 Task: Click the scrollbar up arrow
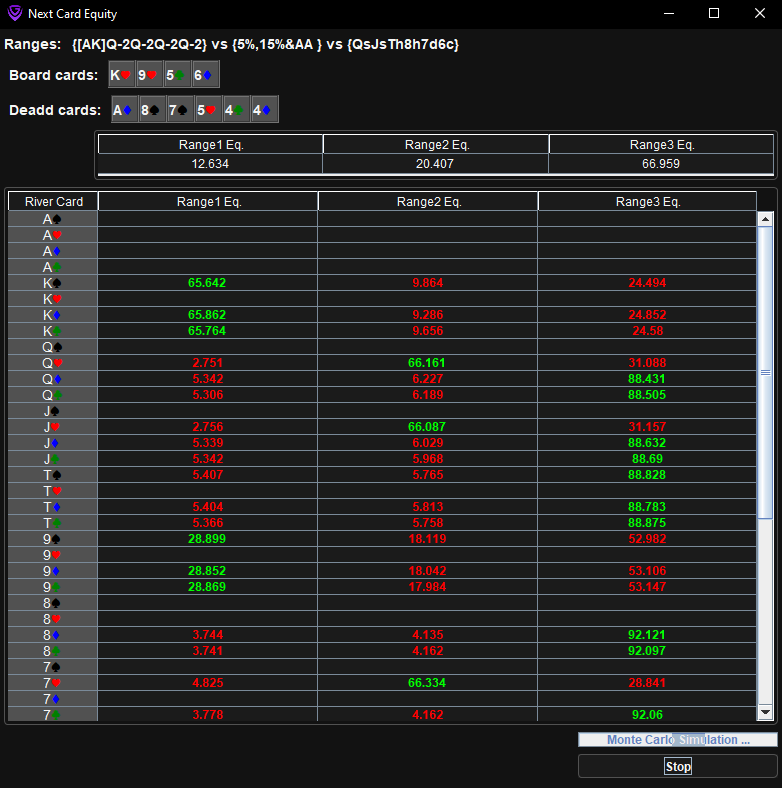click(765, 219)
